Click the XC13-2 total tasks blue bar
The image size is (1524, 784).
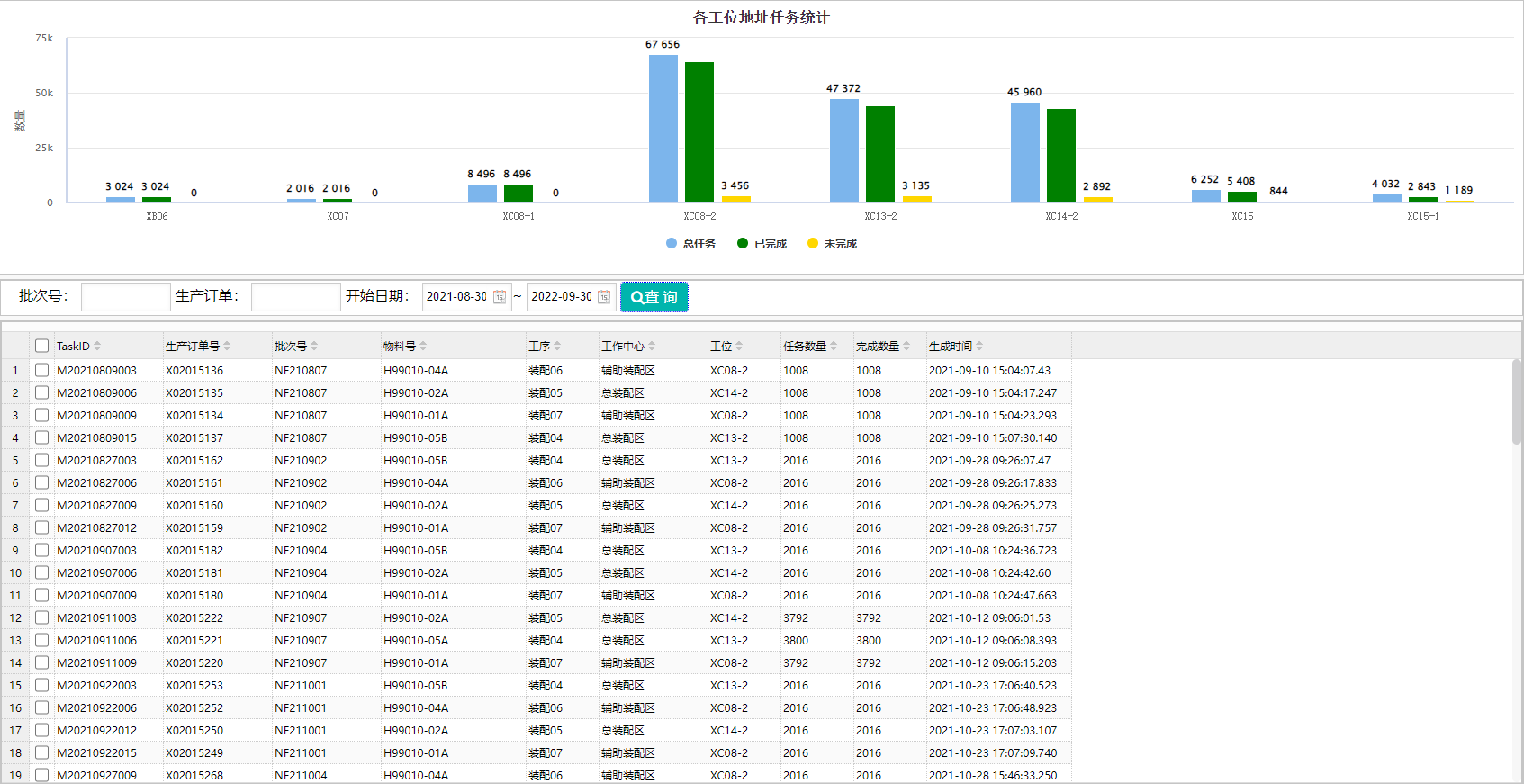(x=844, y=150)
